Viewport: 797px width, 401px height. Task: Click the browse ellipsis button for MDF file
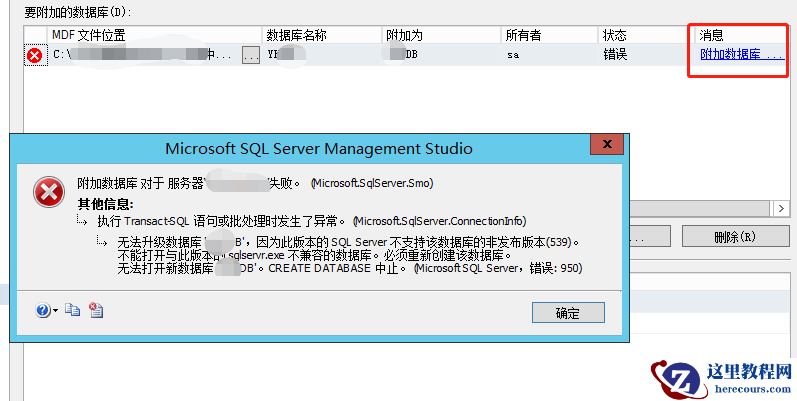[250, 56]
